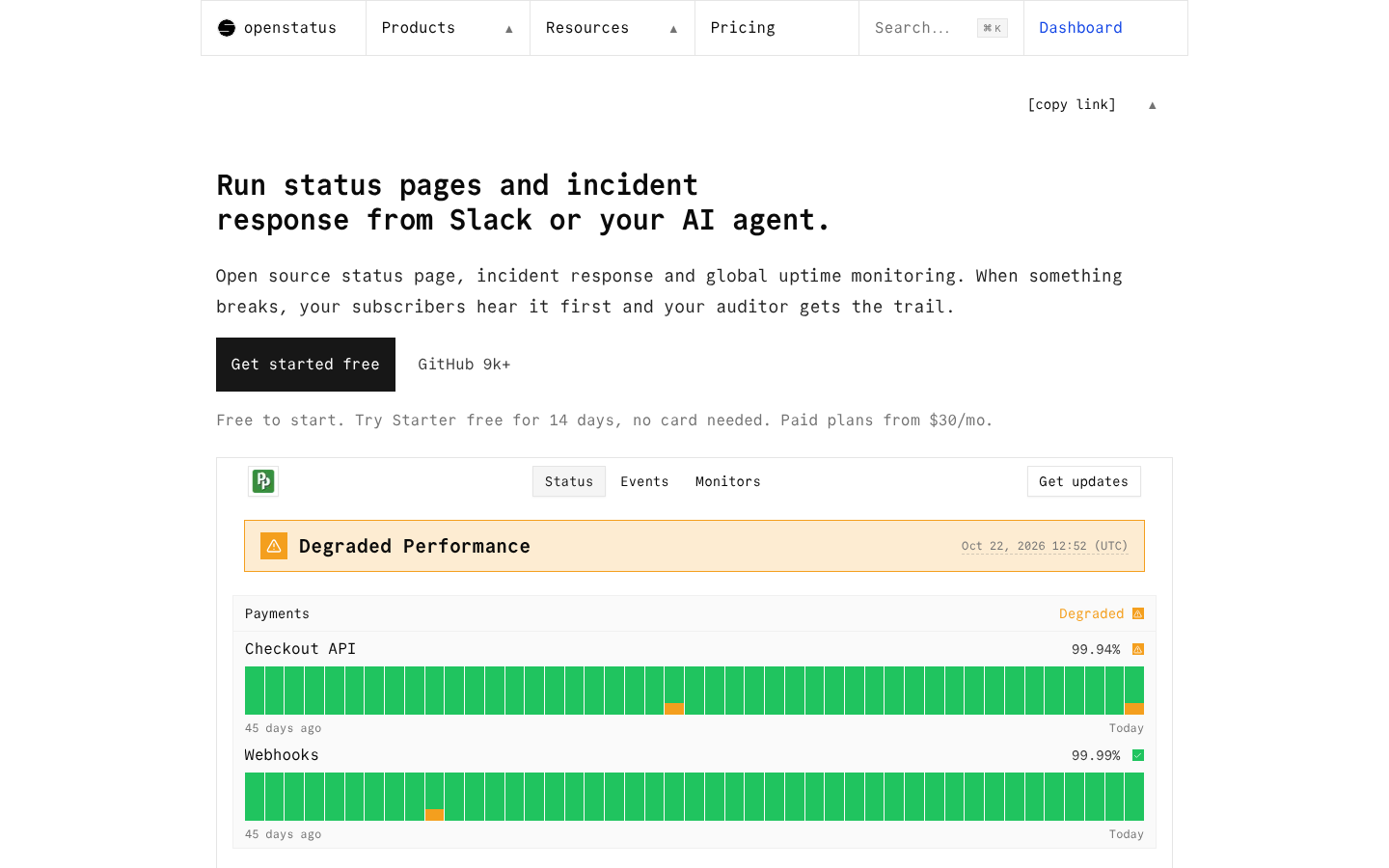Click the Payments group heading

pyautogui.click(x=277, y=613)
